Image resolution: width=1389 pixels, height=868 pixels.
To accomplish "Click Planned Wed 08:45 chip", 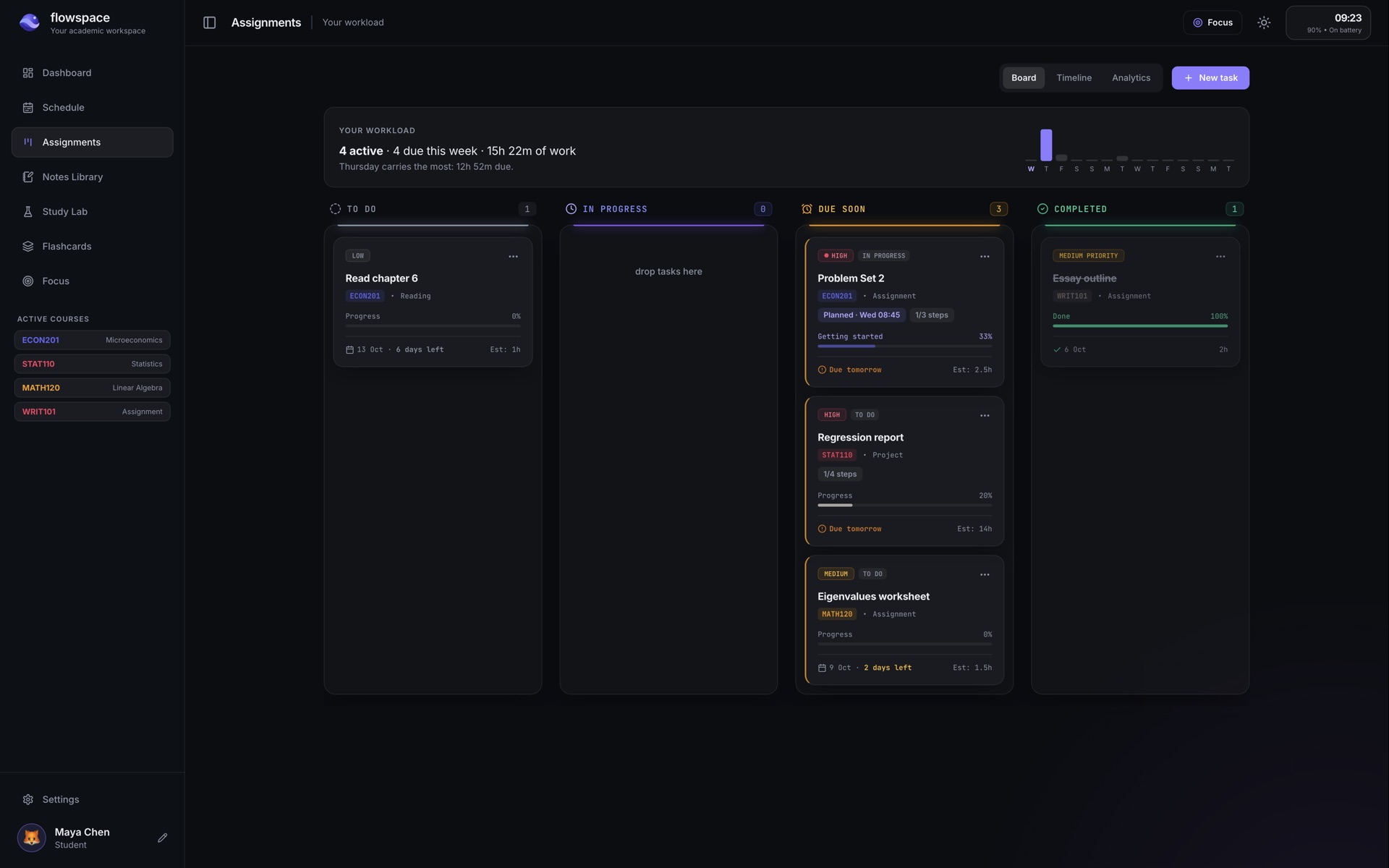I will pyautogui.click(x=861, y=315).
